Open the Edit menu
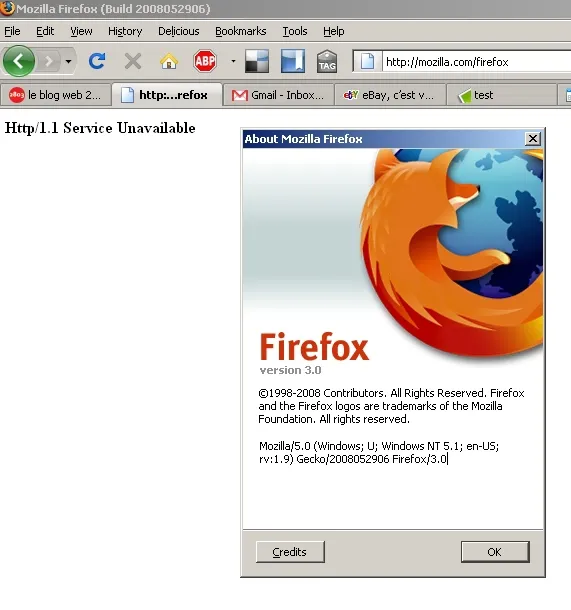The width and height of the screenshot is (571, 610). click(x=45, y=31)
